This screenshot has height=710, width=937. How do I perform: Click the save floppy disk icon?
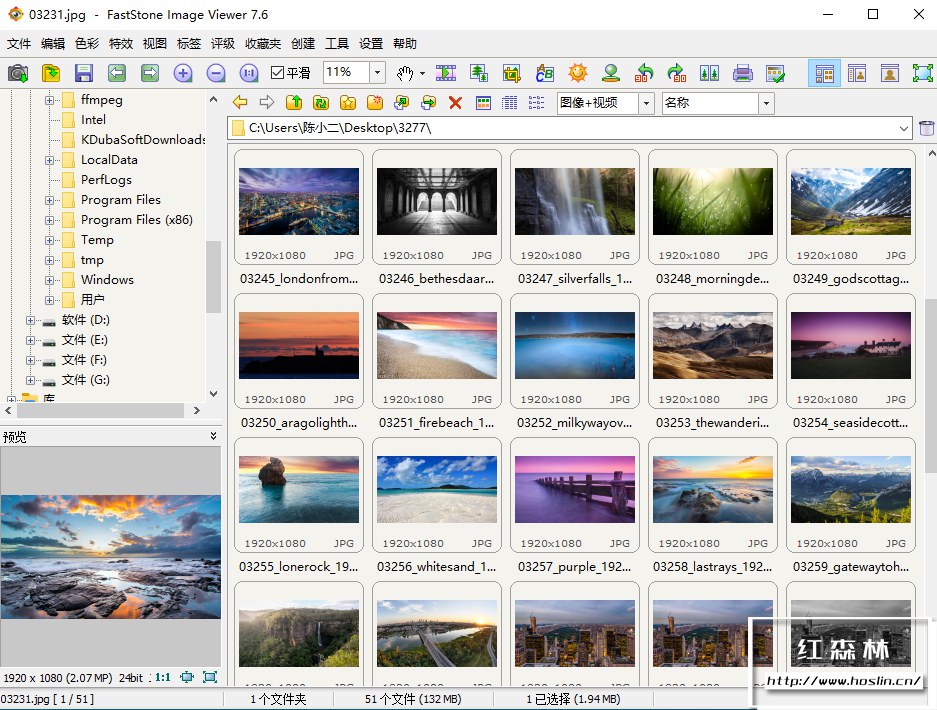point(83,73)
